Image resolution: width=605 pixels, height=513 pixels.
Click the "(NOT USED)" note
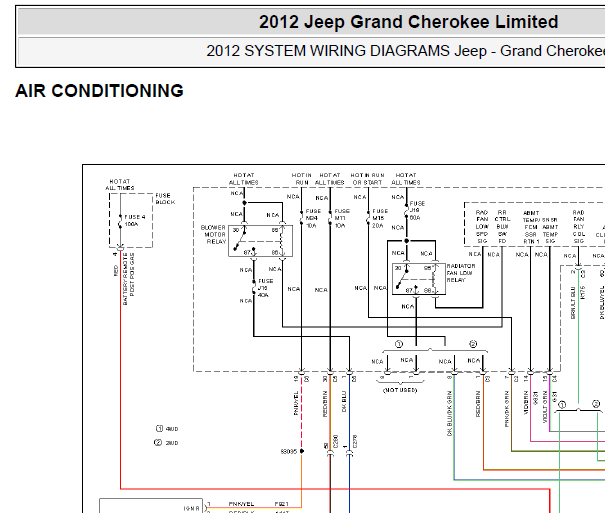[x=400, y=390]
